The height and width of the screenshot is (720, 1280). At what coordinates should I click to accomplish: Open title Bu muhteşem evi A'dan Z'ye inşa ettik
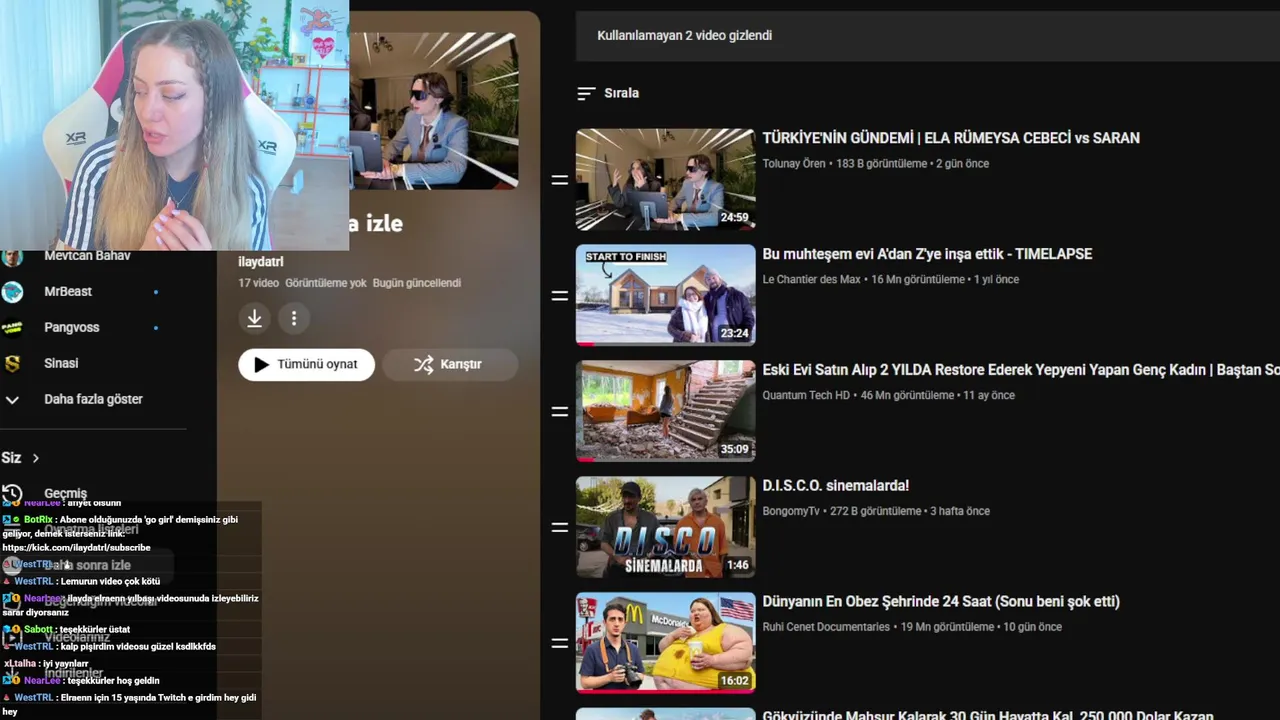click(x=927, y=254)
